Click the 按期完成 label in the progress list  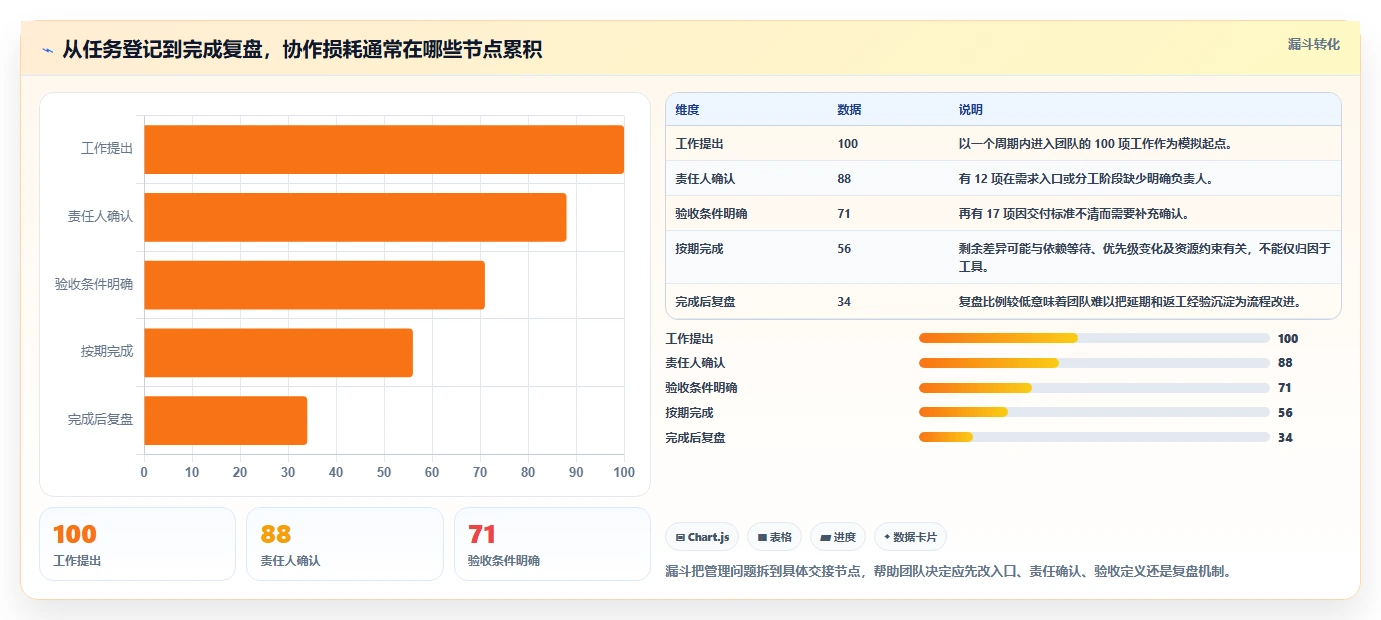tap(690, 413)
